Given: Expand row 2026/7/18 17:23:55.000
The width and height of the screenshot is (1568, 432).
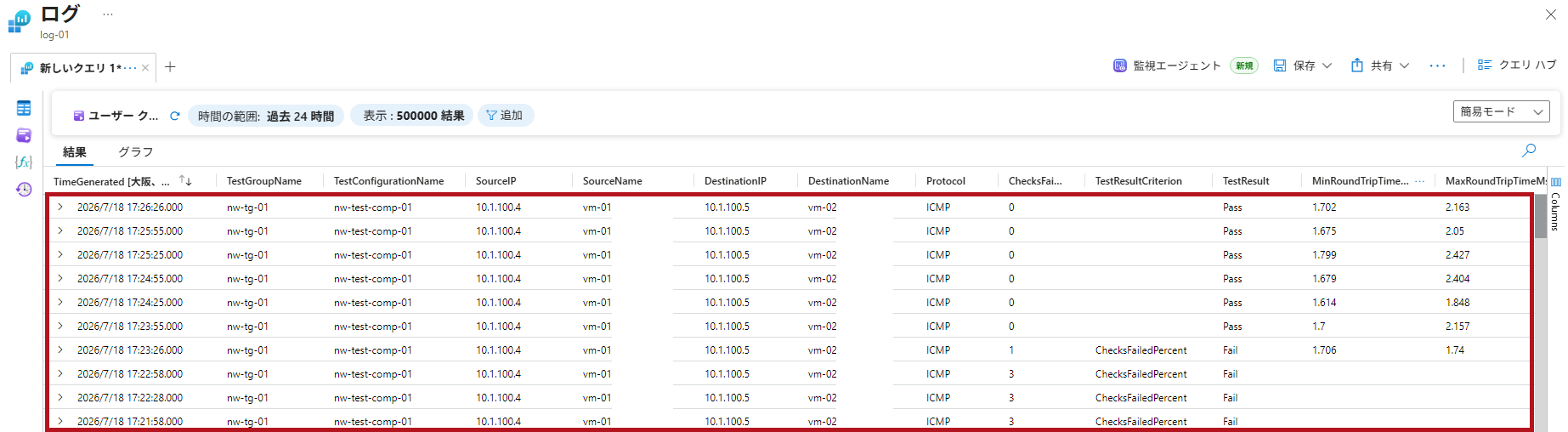Looking at the screenshot, I should [x=60, y=326].
